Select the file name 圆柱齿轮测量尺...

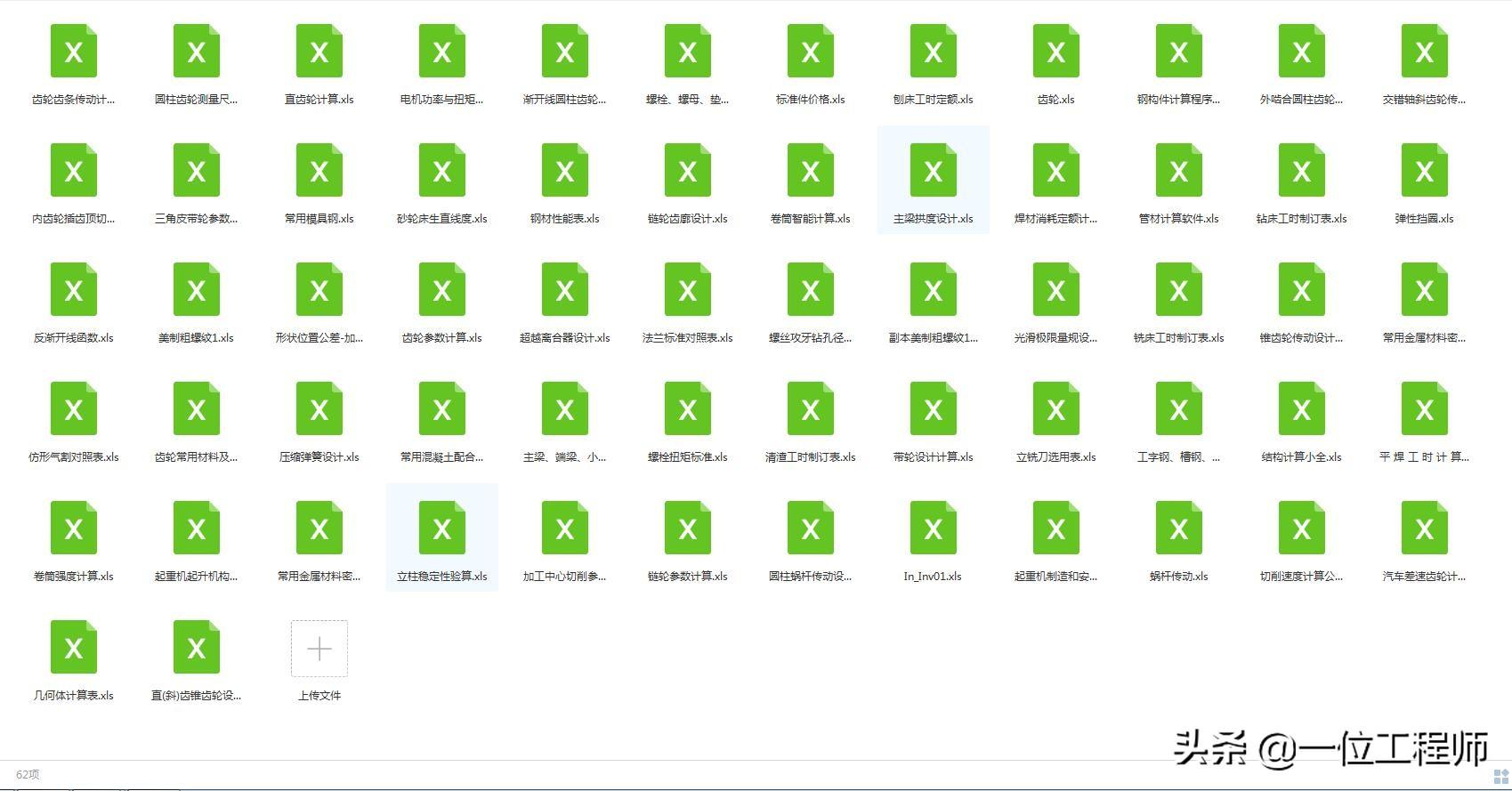197,100
